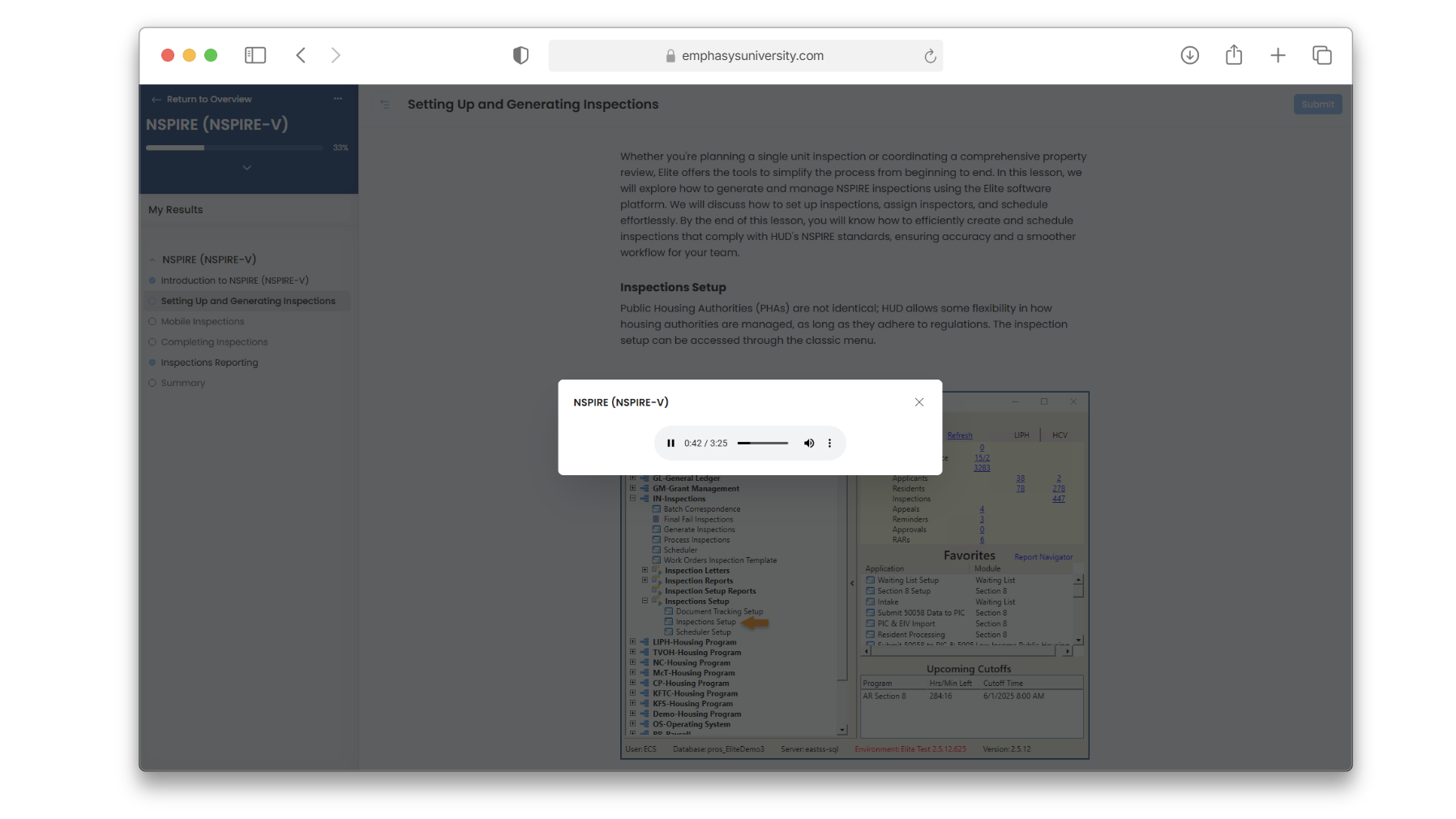Toggle the Safari sidebar
1456x819 pixels.
click(x=255, y=55)
